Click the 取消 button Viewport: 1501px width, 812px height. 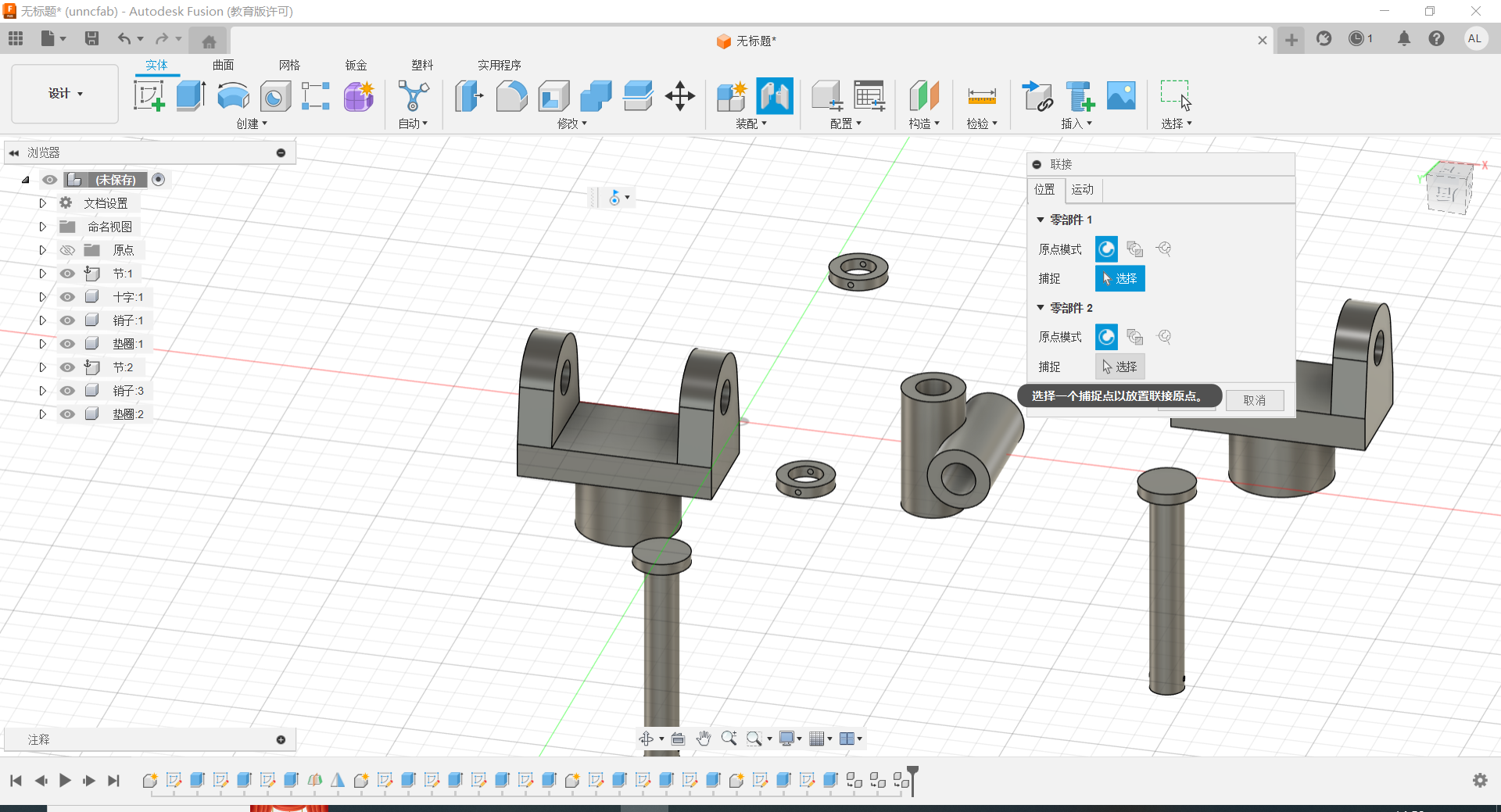1254,400
